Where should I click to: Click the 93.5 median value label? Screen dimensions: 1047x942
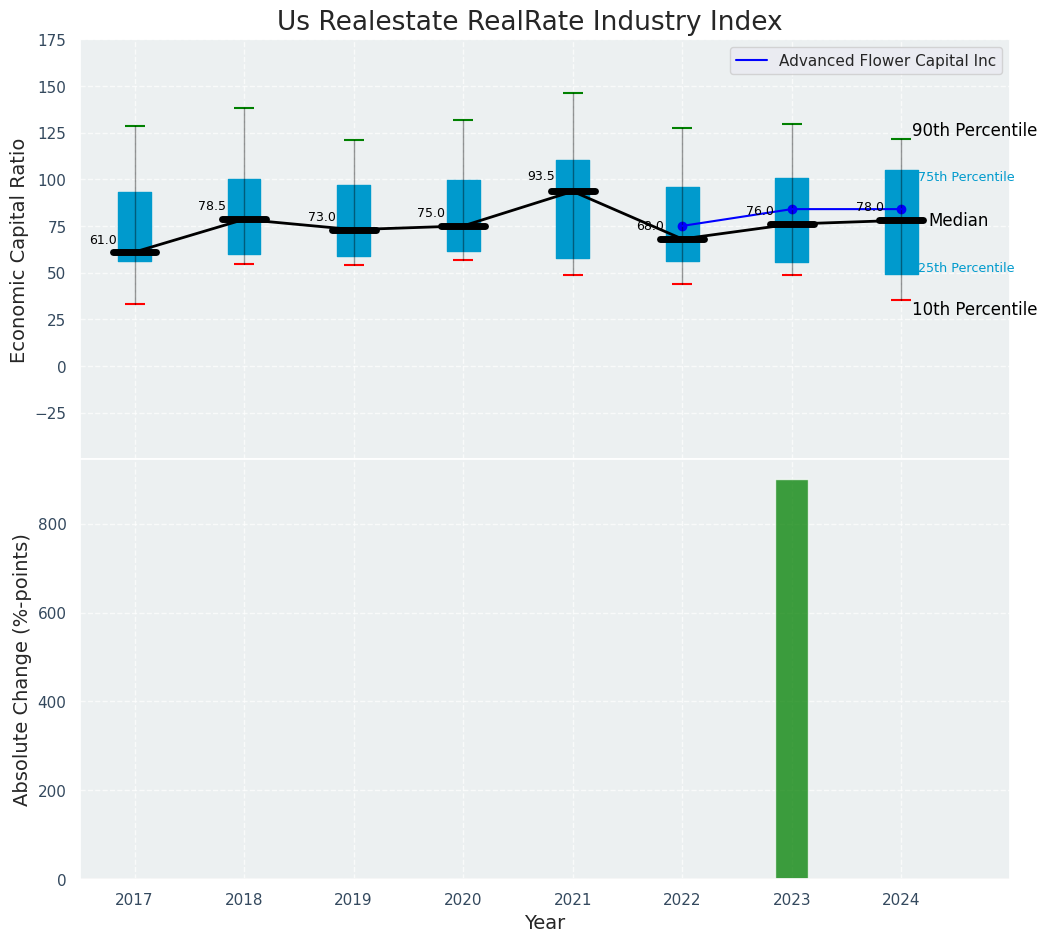(540, 177)
